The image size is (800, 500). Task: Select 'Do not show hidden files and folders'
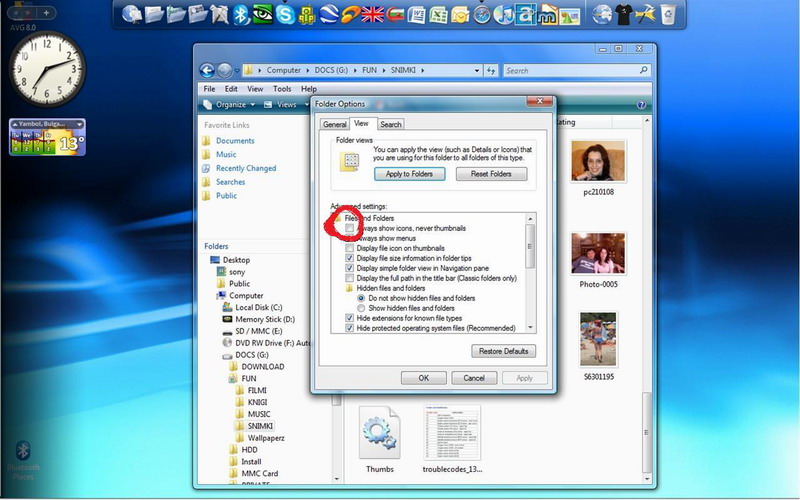pos(361,298)
